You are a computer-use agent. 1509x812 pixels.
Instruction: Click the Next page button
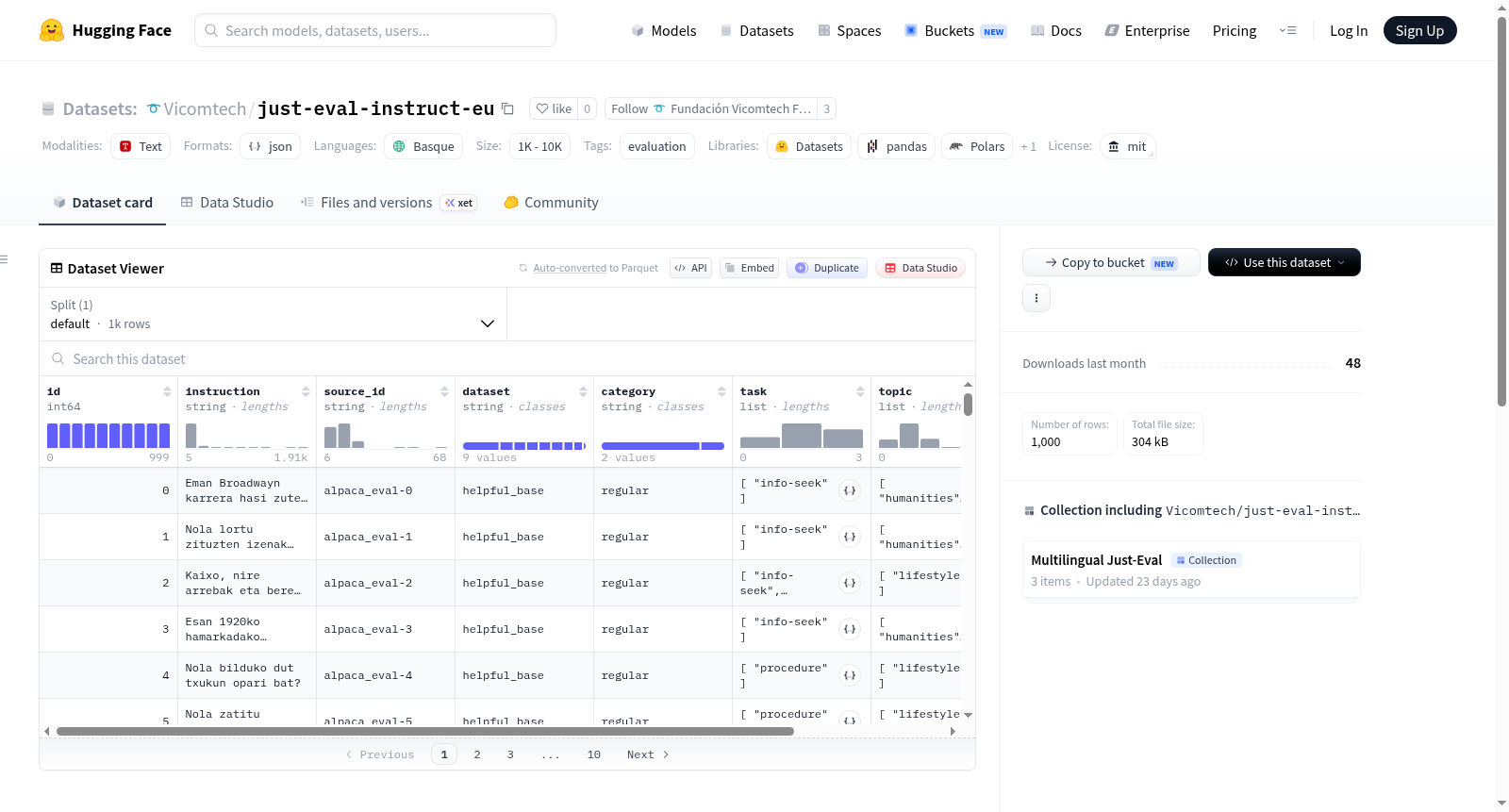click(x=648, y=754)
